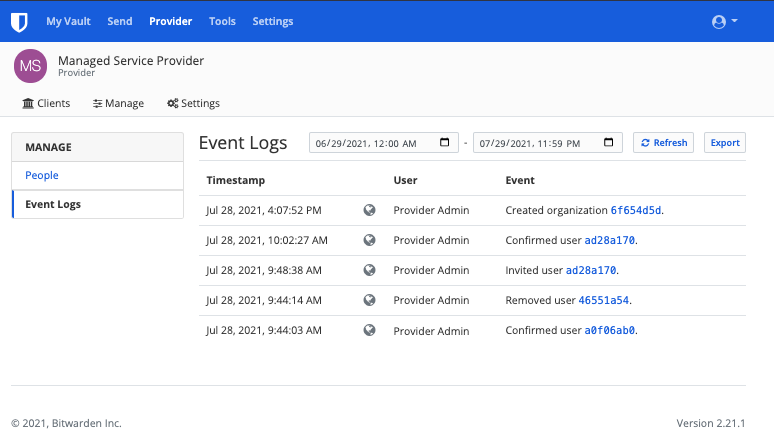This screenshot has width=774, height=440.
Task: Open the Send page
Action: click(x=120, y=21)
